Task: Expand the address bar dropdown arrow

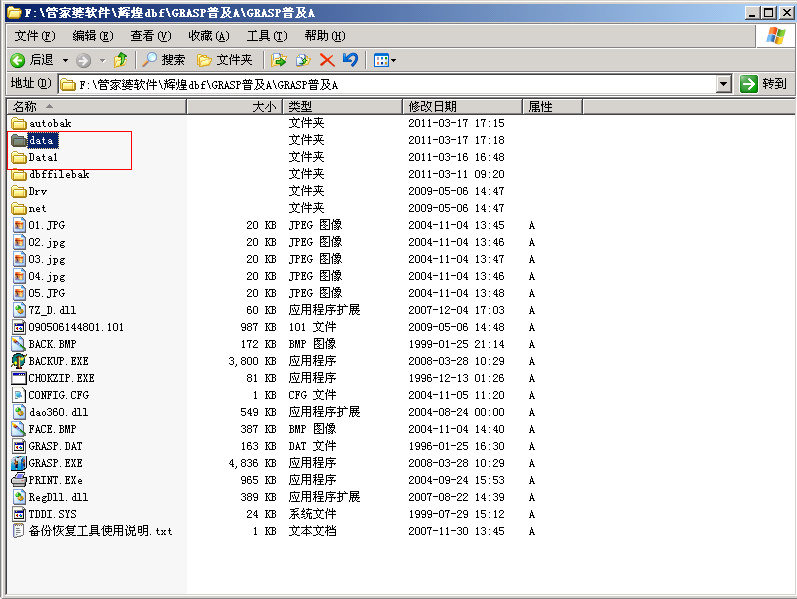Action: pos(724,85)
